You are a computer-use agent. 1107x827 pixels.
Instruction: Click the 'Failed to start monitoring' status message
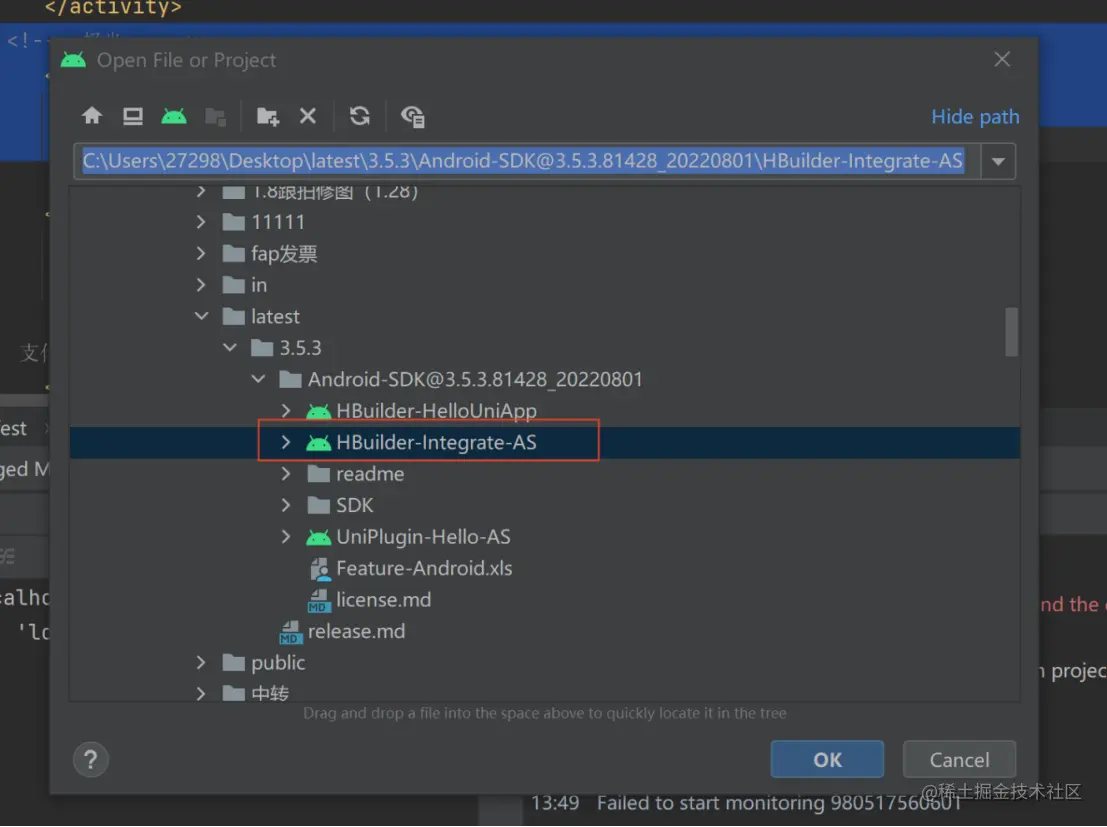click(x=779, y=803)
